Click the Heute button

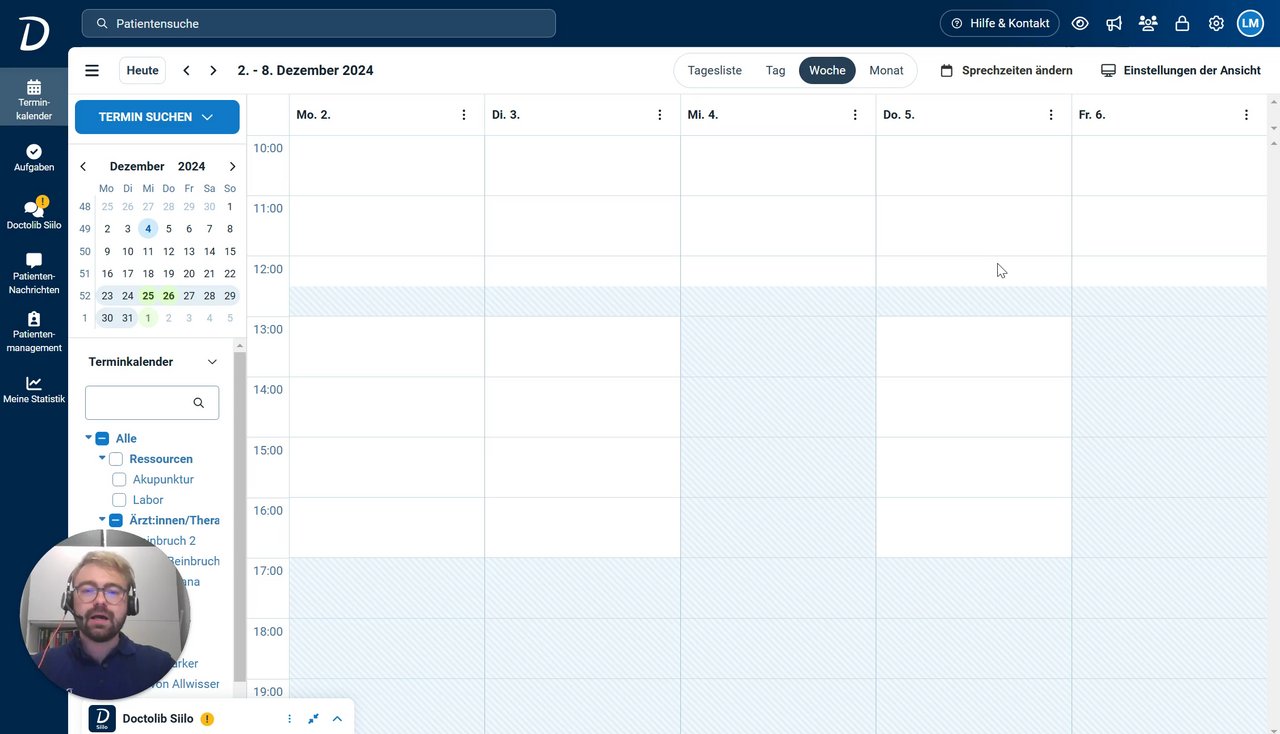point(143,70)
